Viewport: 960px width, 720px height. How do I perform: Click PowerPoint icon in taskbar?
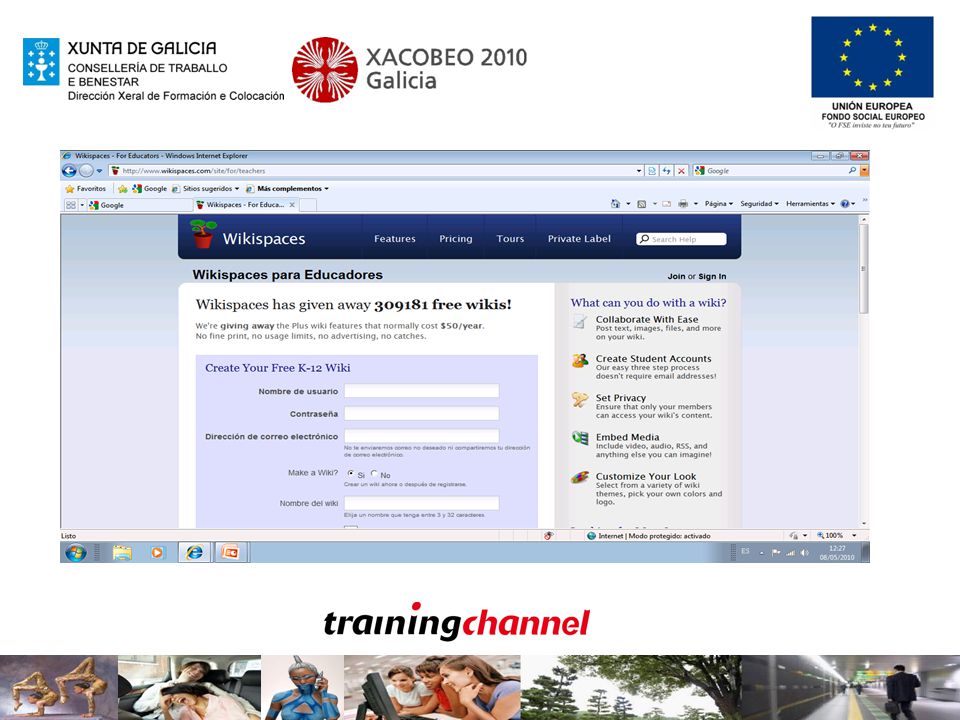coord(230,553)
